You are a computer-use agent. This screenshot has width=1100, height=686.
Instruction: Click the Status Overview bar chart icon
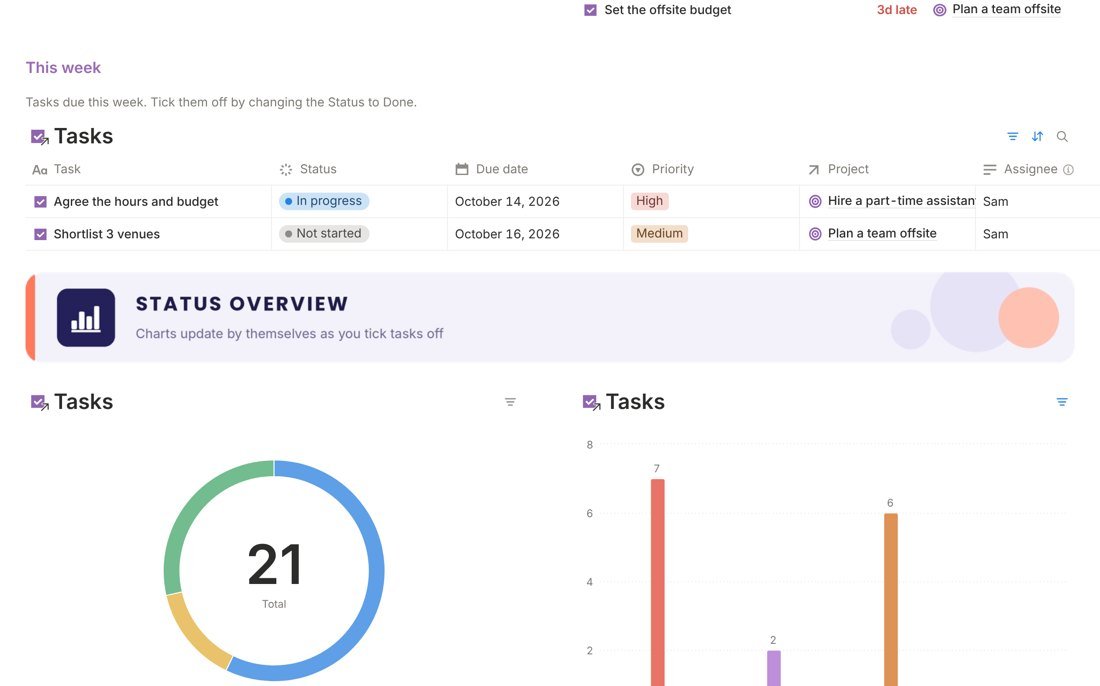[86, 318]
